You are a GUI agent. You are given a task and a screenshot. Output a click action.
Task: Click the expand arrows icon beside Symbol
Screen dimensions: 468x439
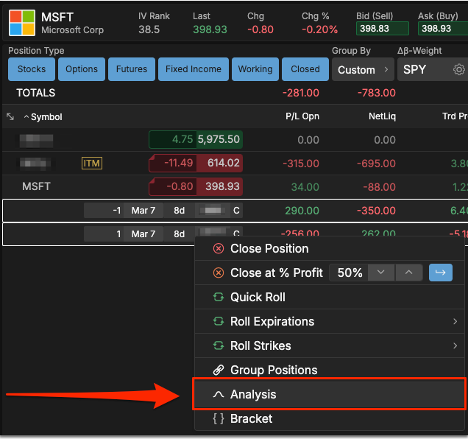click(x=11, y=117)
